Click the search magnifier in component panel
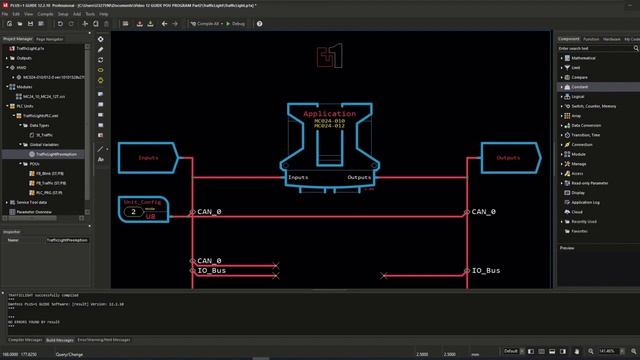This screenshot has width=640, height=360. 636,49
